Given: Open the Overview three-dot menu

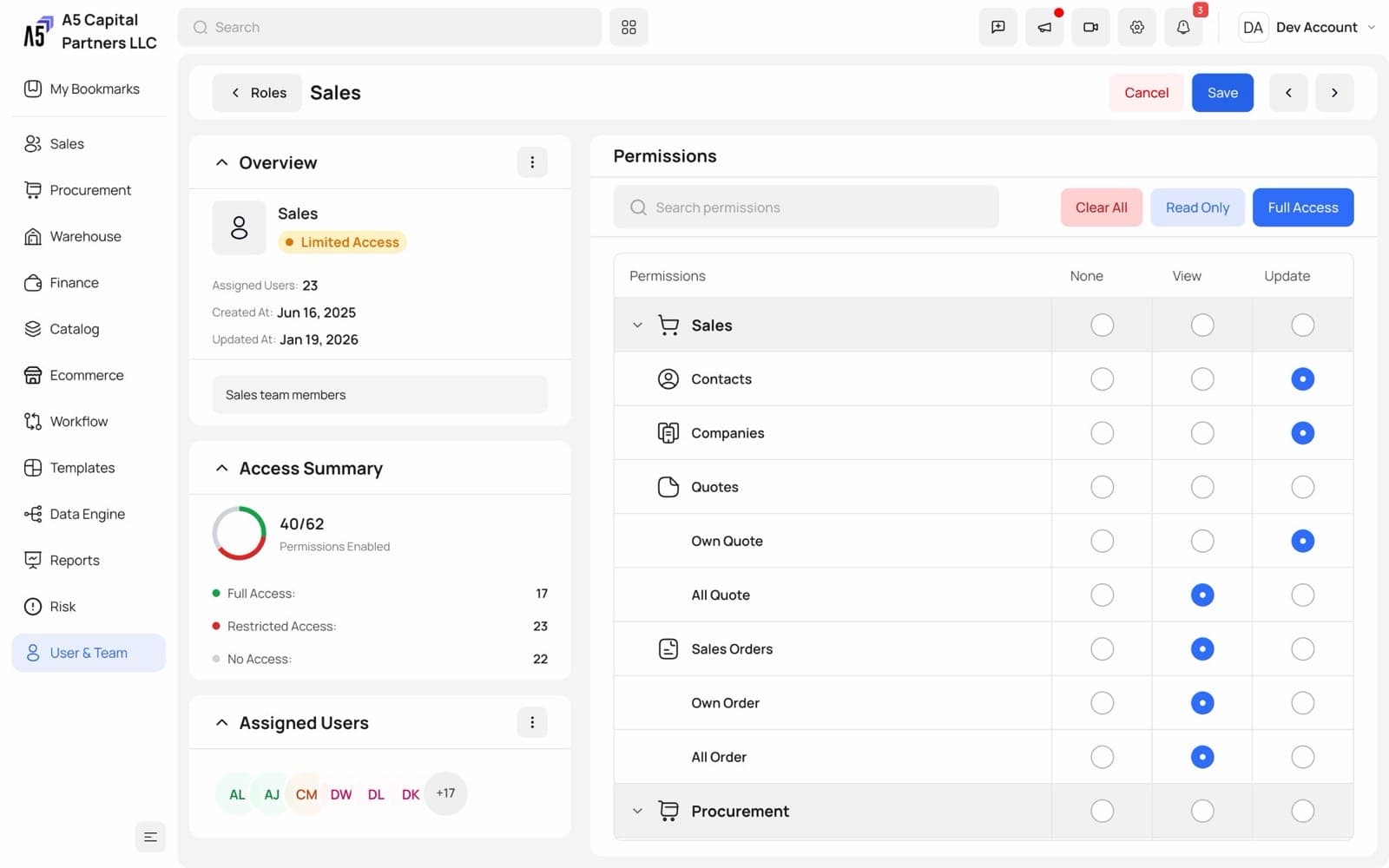Looking at the screenshot, I should 532,162.
